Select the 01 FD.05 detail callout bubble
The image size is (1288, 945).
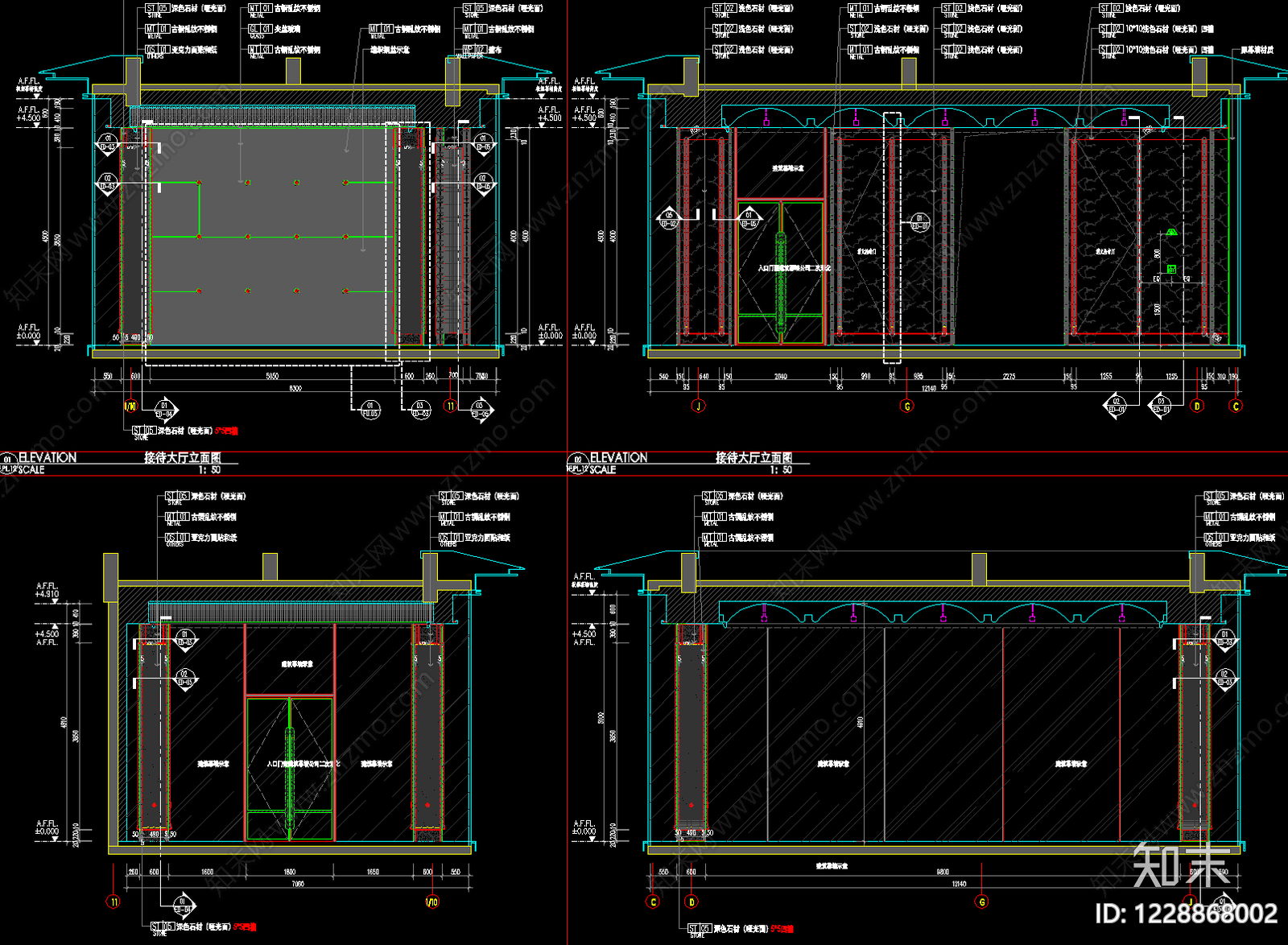pyautogui.click(x=370, y=410)
